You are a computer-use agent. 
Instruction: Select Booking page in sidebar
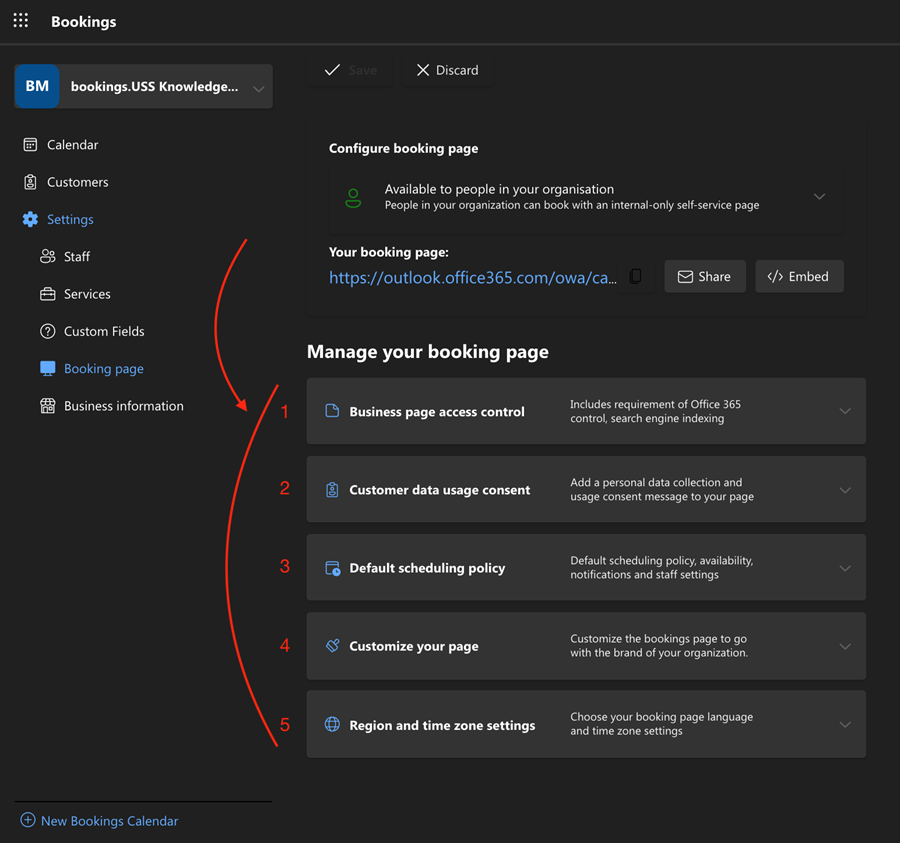104,368
